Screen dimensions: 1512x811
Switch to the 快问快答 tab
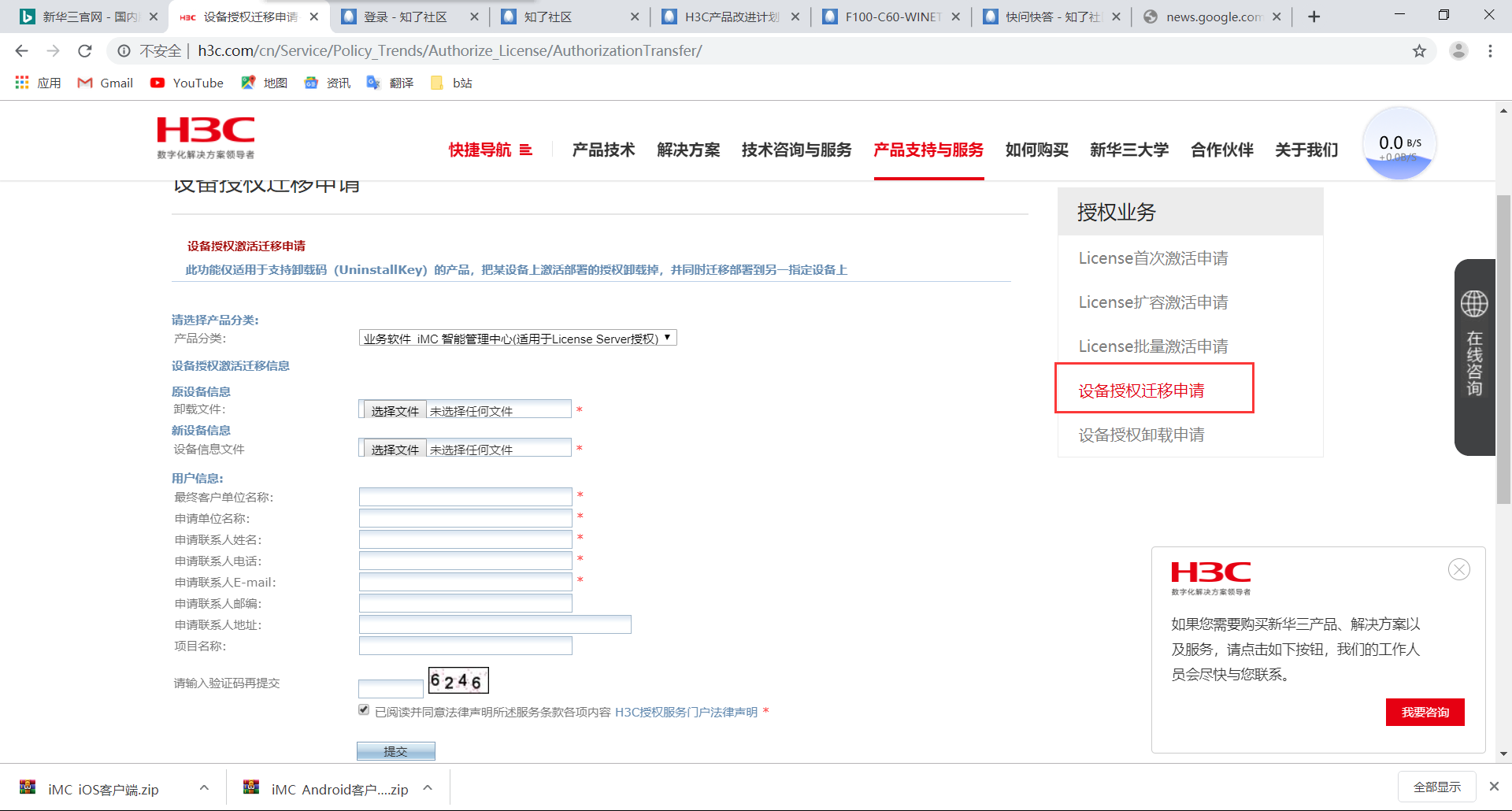pyautogui.click(x=1052, y=17)
